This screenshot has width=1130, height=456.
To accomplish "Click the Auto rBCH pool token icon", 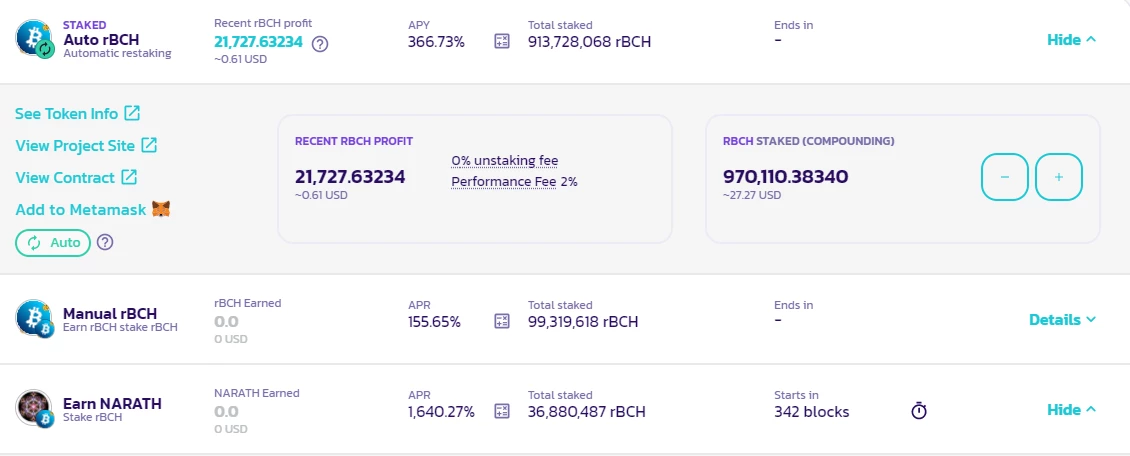I will [x=35, y=39].
